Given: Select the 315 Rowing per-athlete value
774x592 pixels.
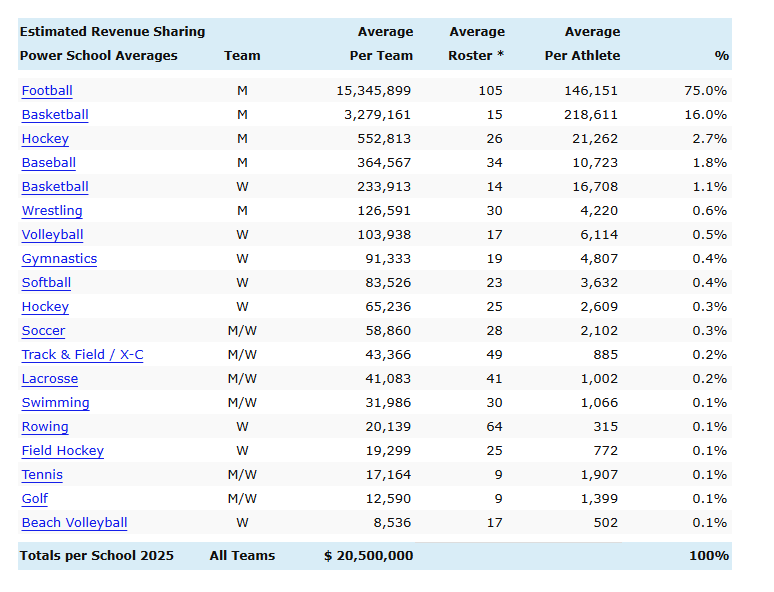Looking at the screenshot, I should click(606, 427).
